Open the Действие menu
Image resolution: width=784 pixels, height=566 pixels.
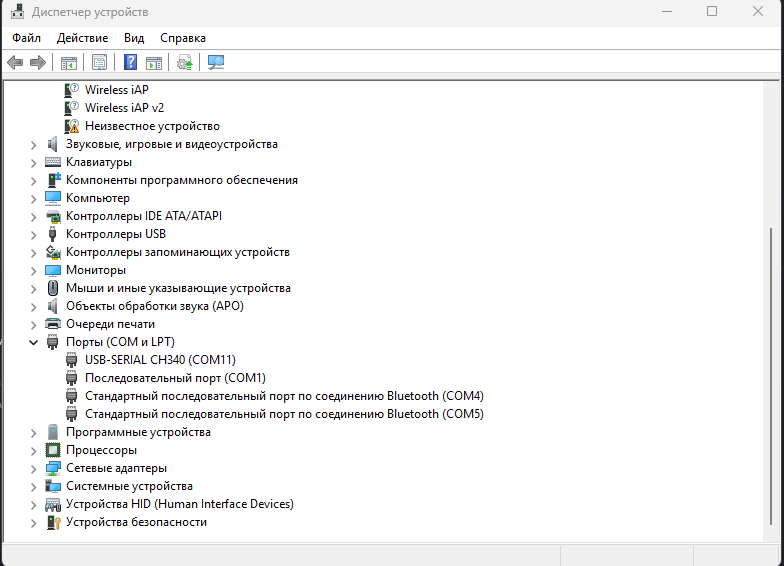point(82,38)
